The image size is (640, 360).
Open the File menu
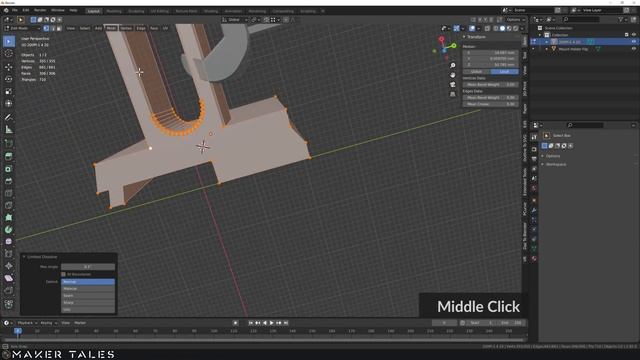tap(15, 11)
